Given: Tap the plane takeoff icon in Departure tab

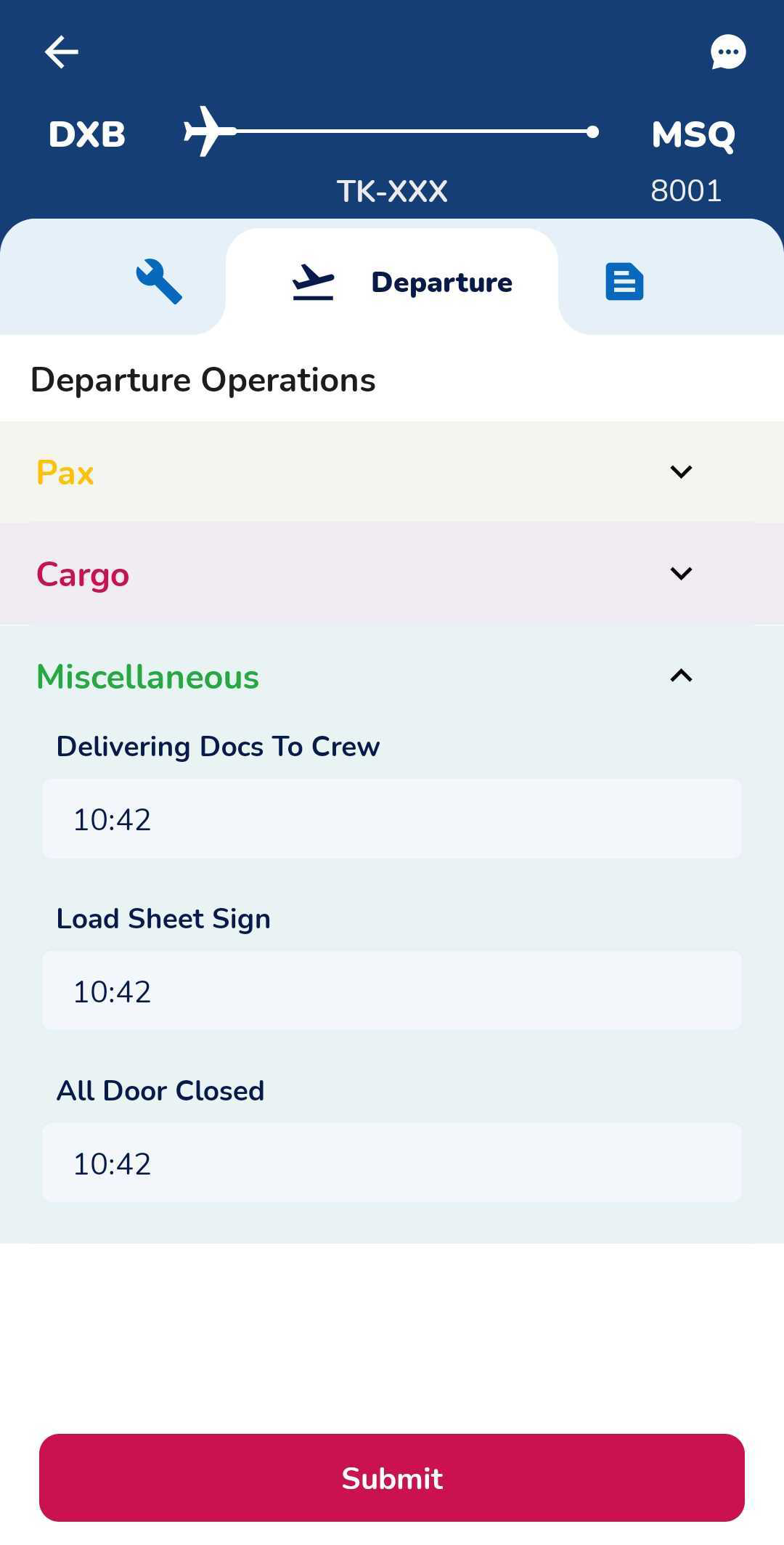Looking at the screenshot, I should pos(313,283).
